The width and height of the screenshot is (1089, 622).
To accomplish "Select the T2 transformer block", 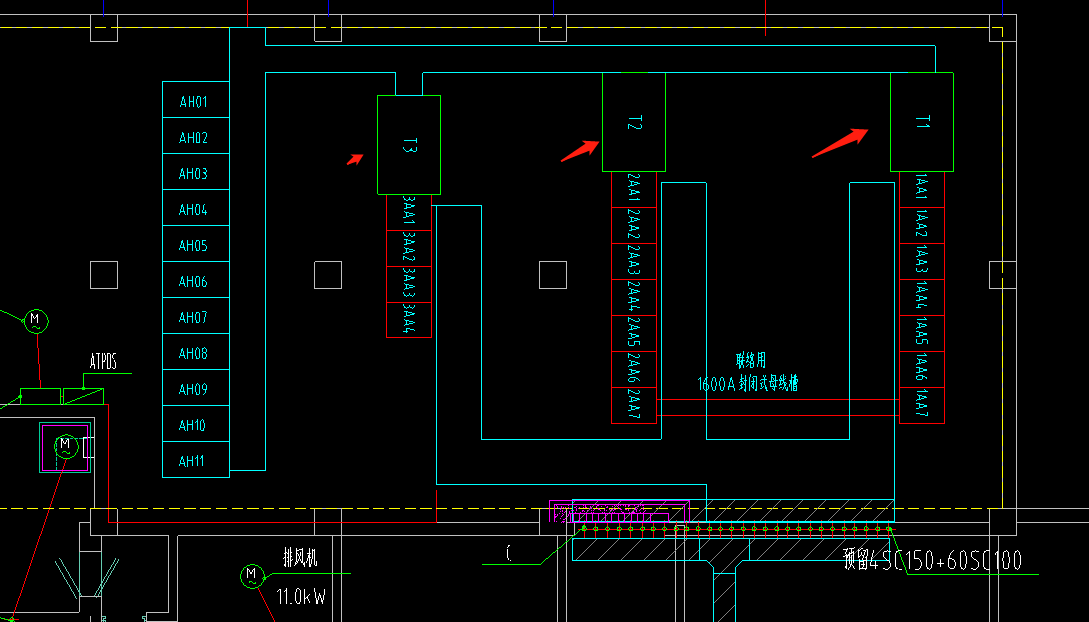I will pyautogui.click(x=634, y=122).
